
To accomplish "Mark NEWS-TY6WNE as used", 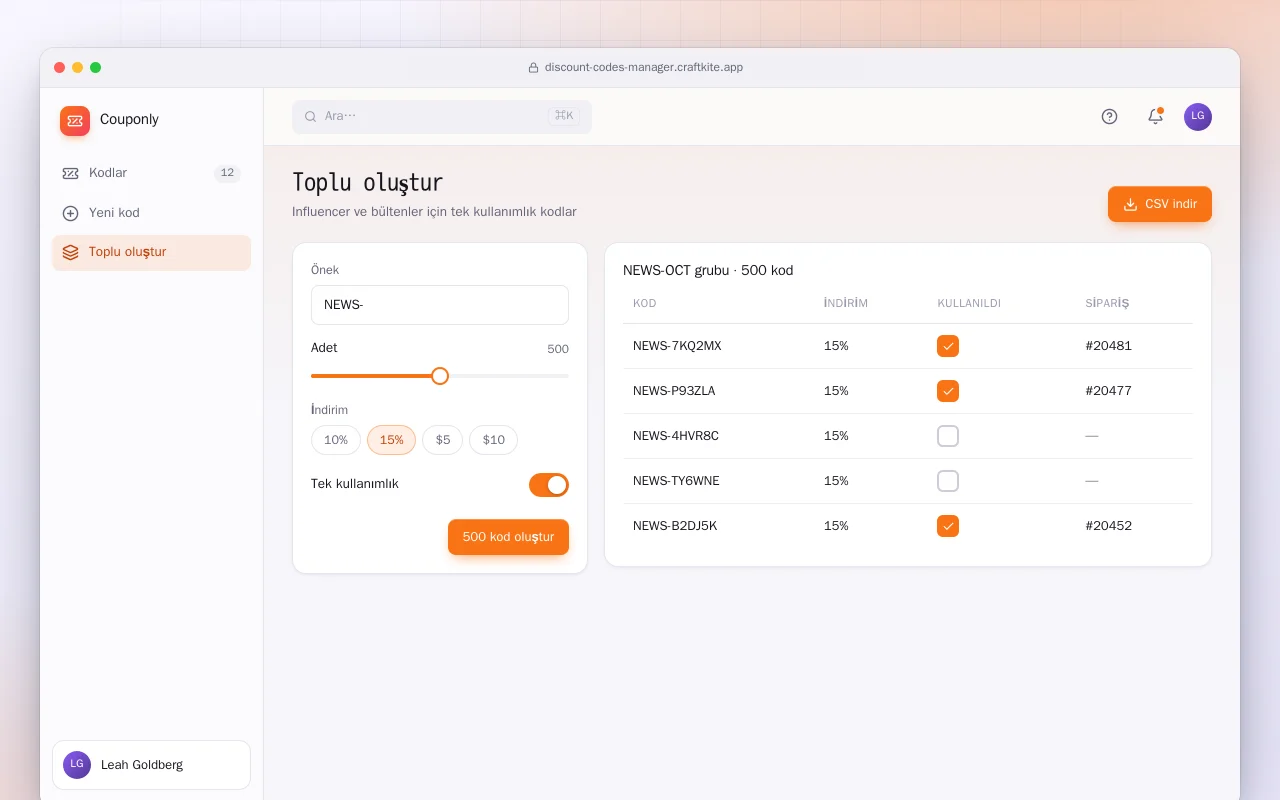I will [948, 481].
